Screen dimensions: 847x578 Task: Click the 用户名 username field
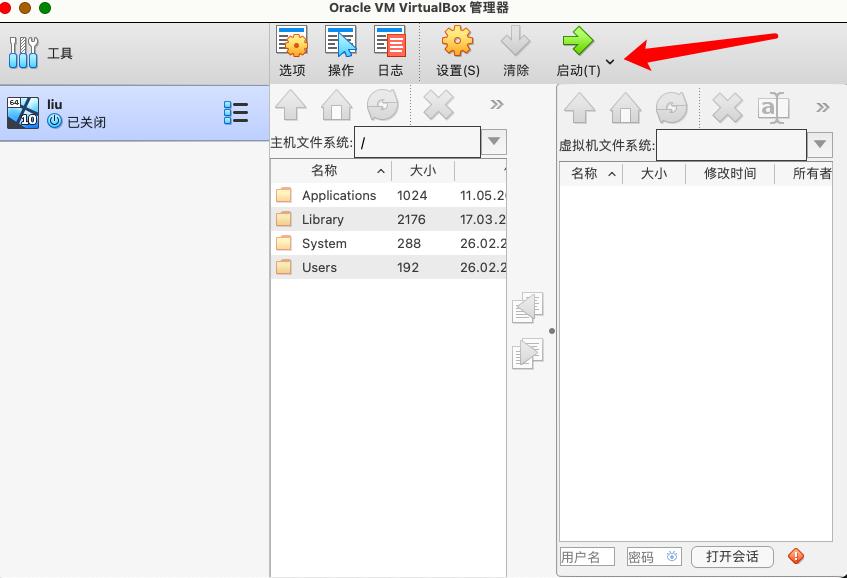[x=587, y=556]
